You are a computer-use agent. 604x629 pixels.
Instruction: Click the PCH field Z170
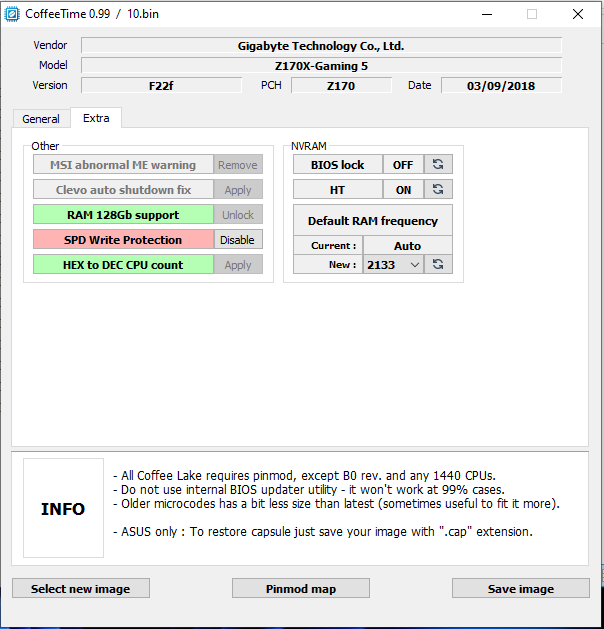coord(341,86)
